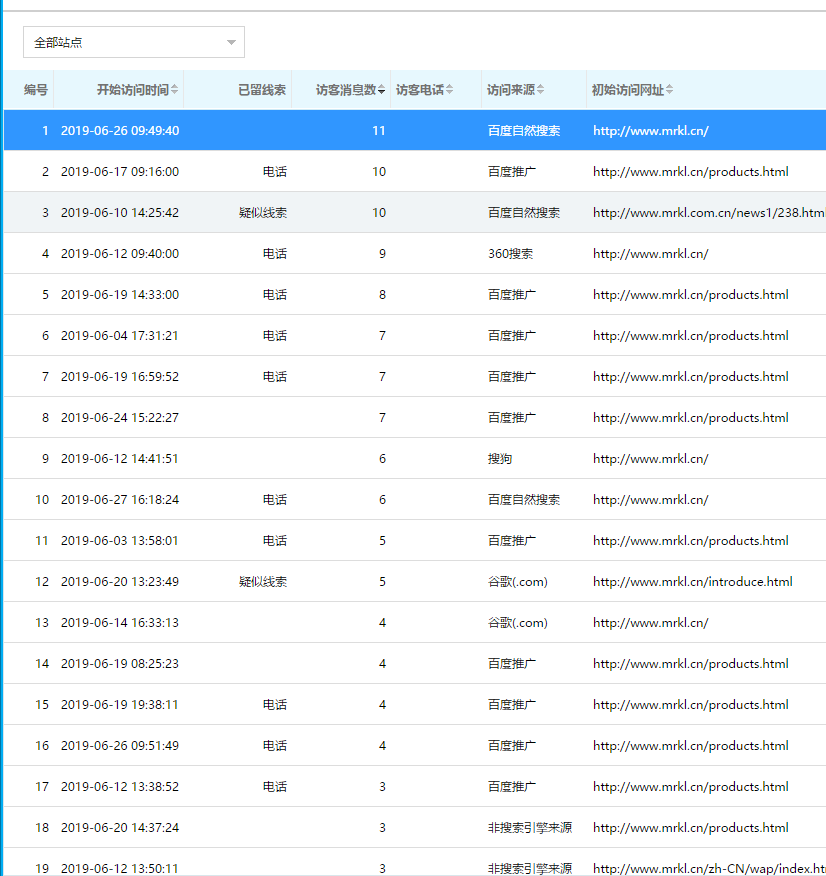Screen dimensions: 826x876
Task: Click message count 8 in row 5
Action: [382, 295]
